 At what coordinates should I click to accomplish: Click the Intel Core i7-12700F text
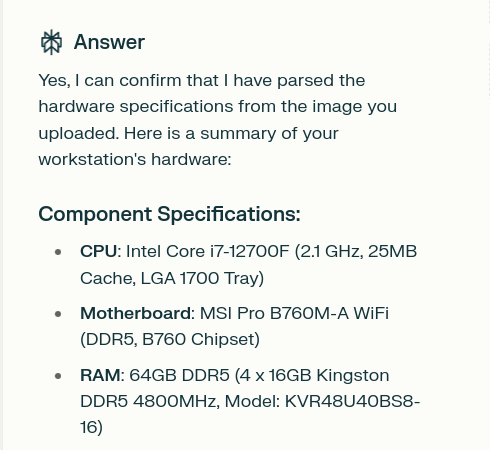click(x=207, y=251)
